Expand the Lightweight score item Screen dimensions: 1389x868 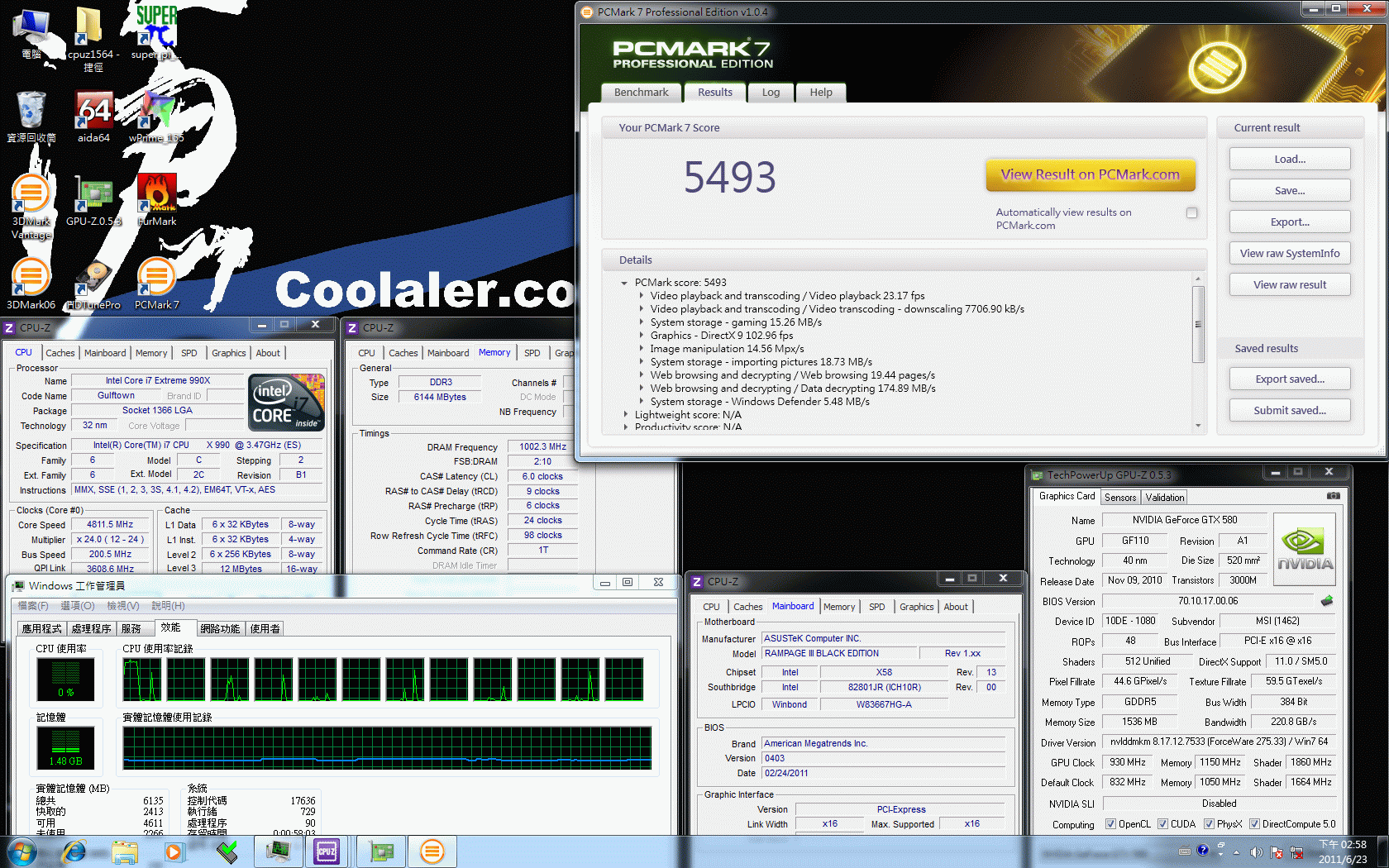click(625, 415)
